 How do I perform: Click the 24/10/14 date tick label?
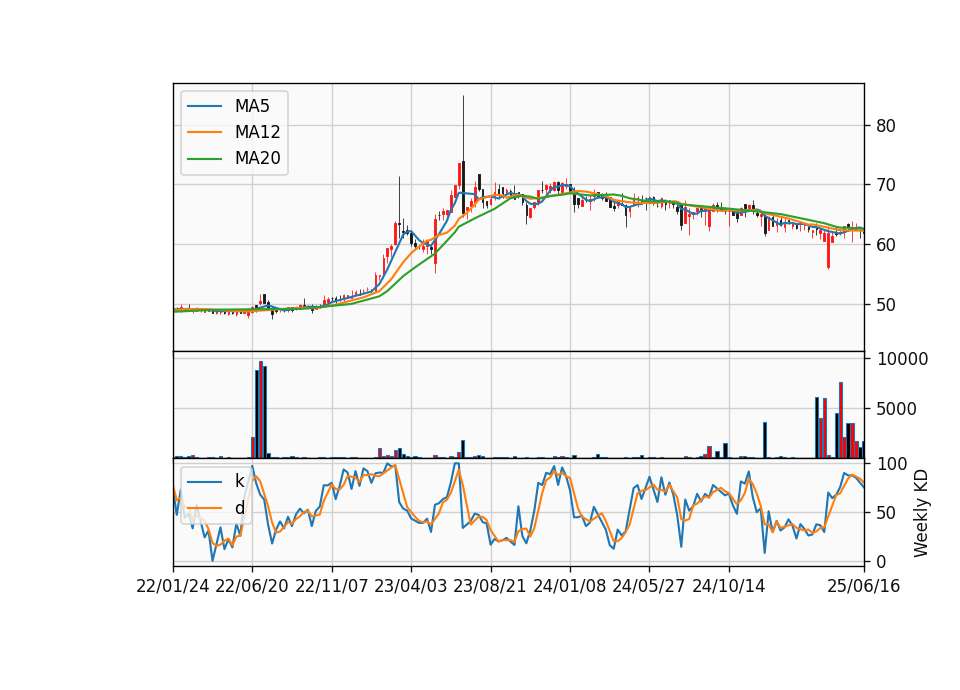pyautogui.click(x=729, y=587)
